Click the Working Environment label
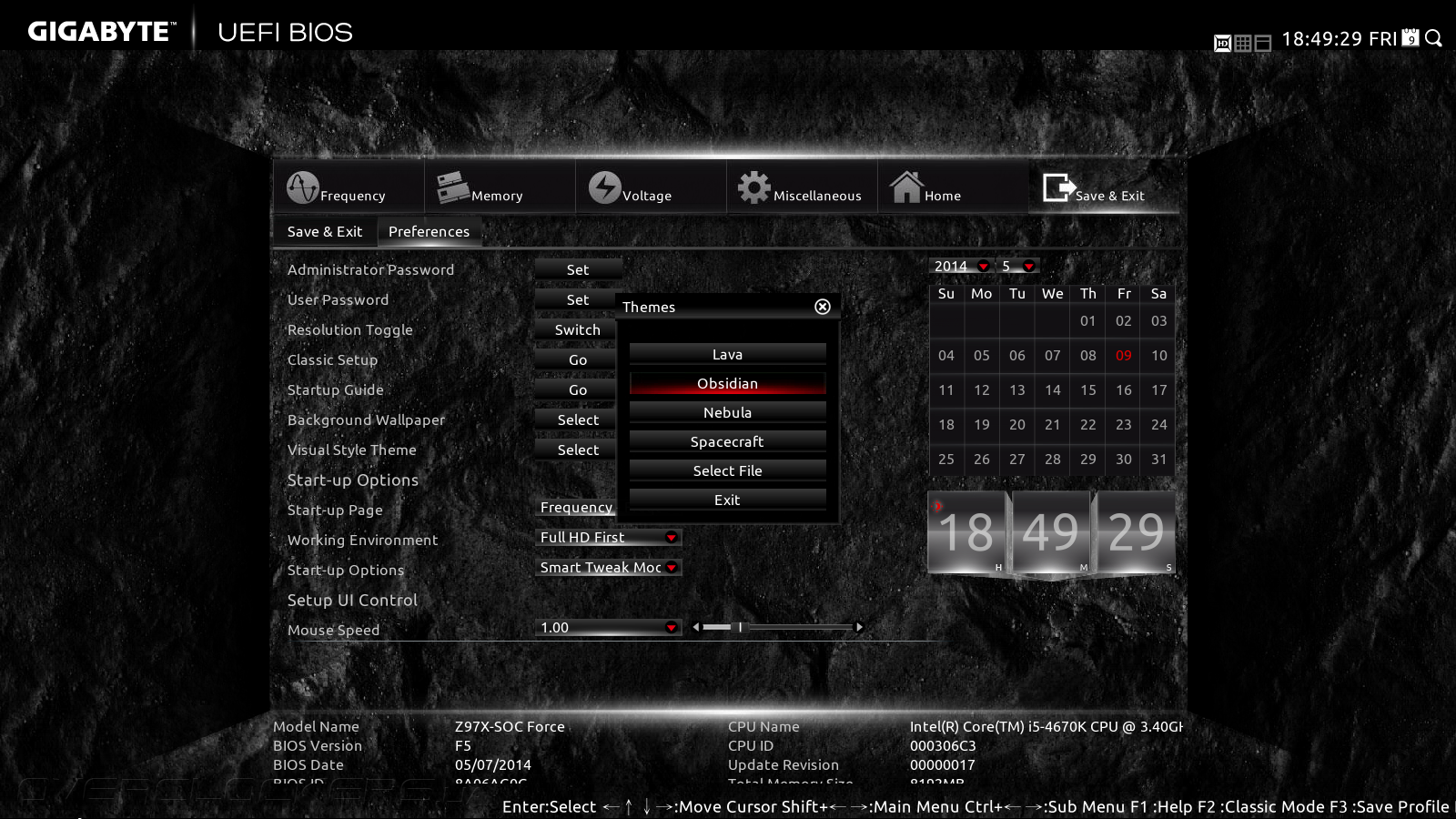This screenshot has width=1456, height=819. [363, 540]
